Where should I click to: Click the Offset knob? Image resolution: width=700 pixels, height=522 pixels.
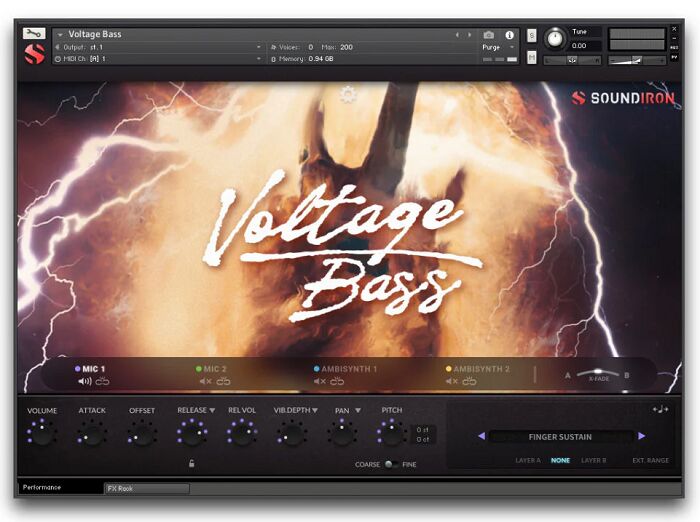(x=142, y=434)
